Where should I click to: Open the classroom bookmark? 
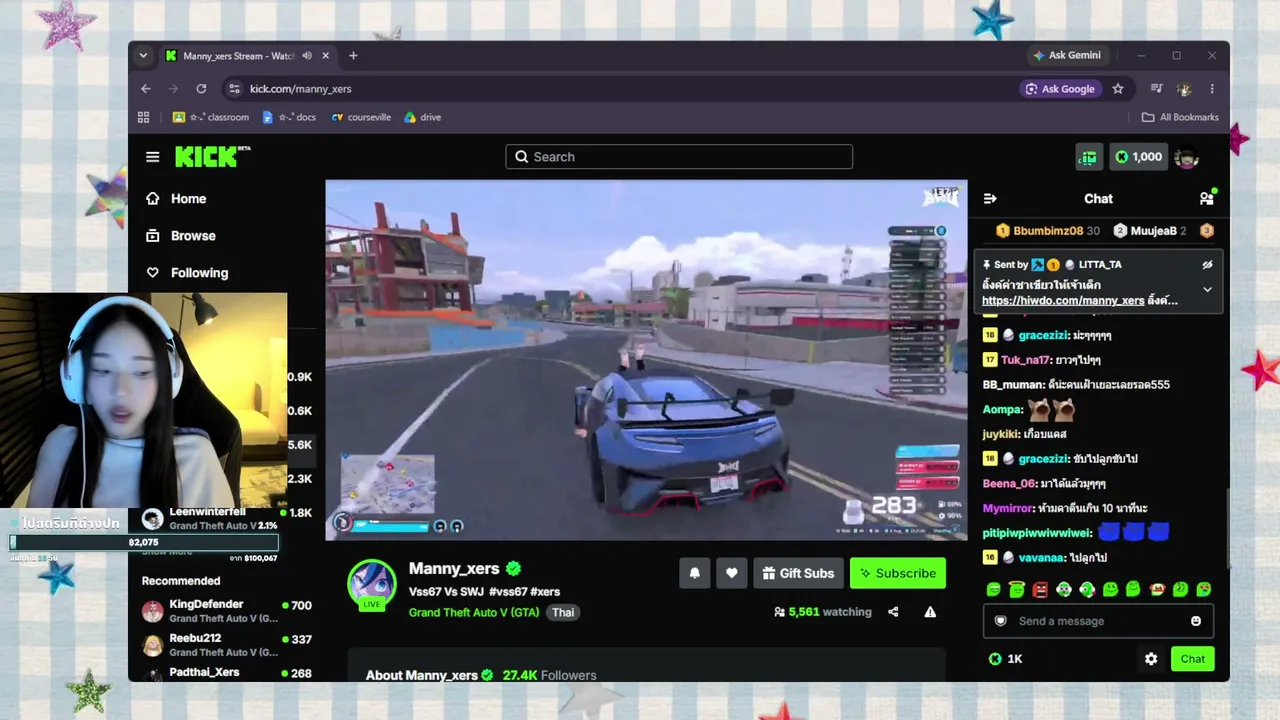click(211, 117)
